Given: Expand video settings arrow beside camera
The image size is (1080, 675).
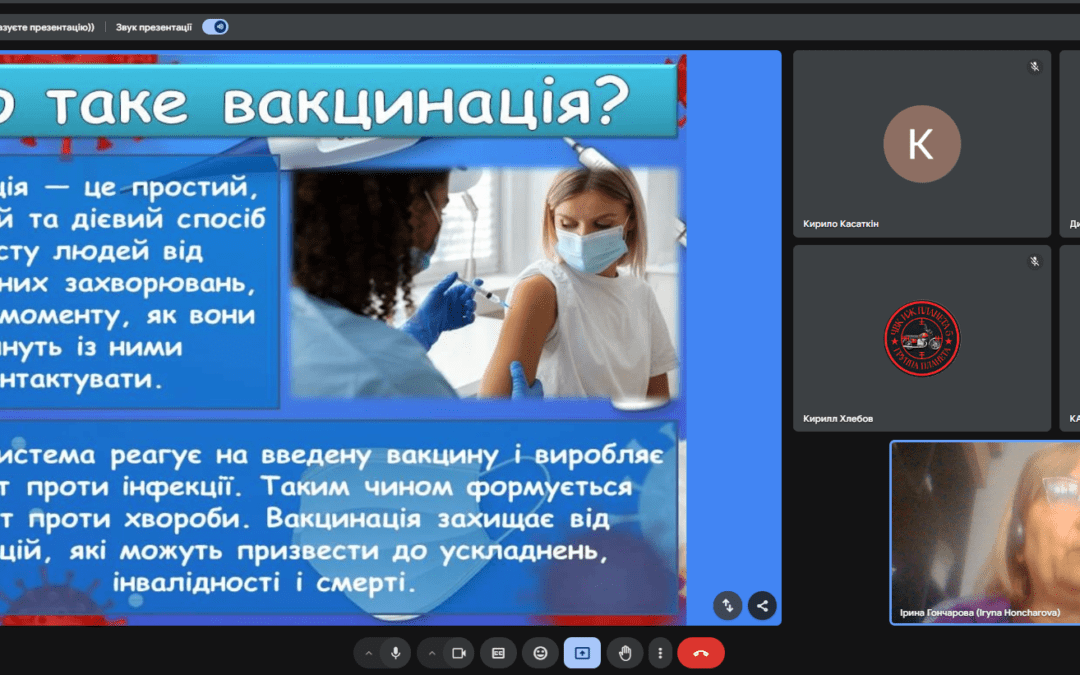Looking at the screenshot, I should 432,653.
